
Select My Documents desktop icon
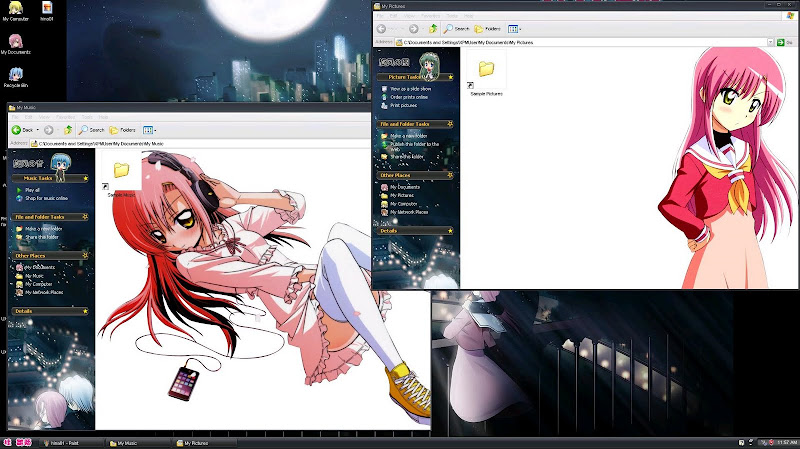(15, 44)
